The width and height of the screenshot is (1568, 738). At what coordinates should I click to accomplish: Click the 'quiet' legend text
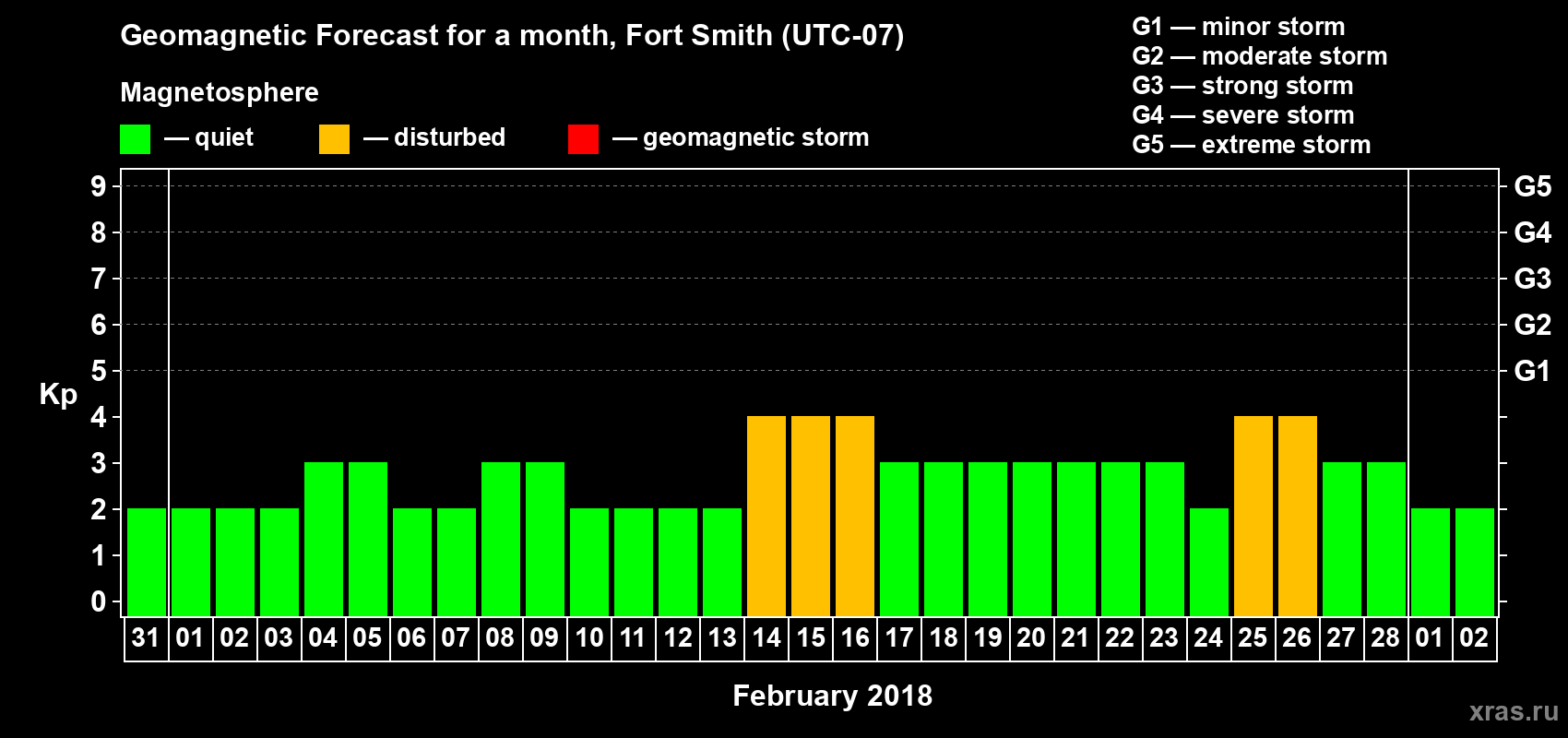coord(224,138)
